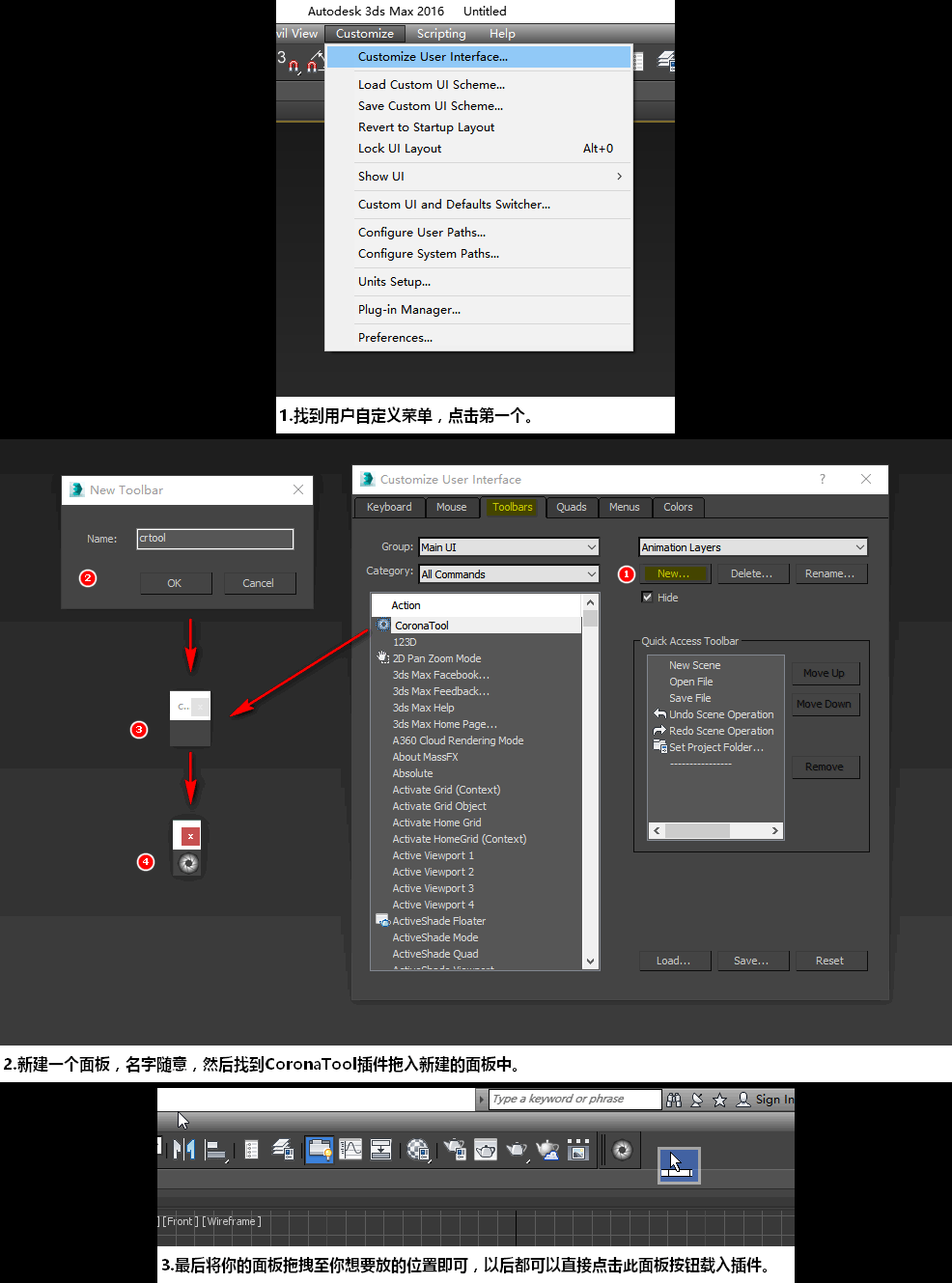Open the Toggle Scene Explorer icon
The image size is (952, 1283).
251,1150
